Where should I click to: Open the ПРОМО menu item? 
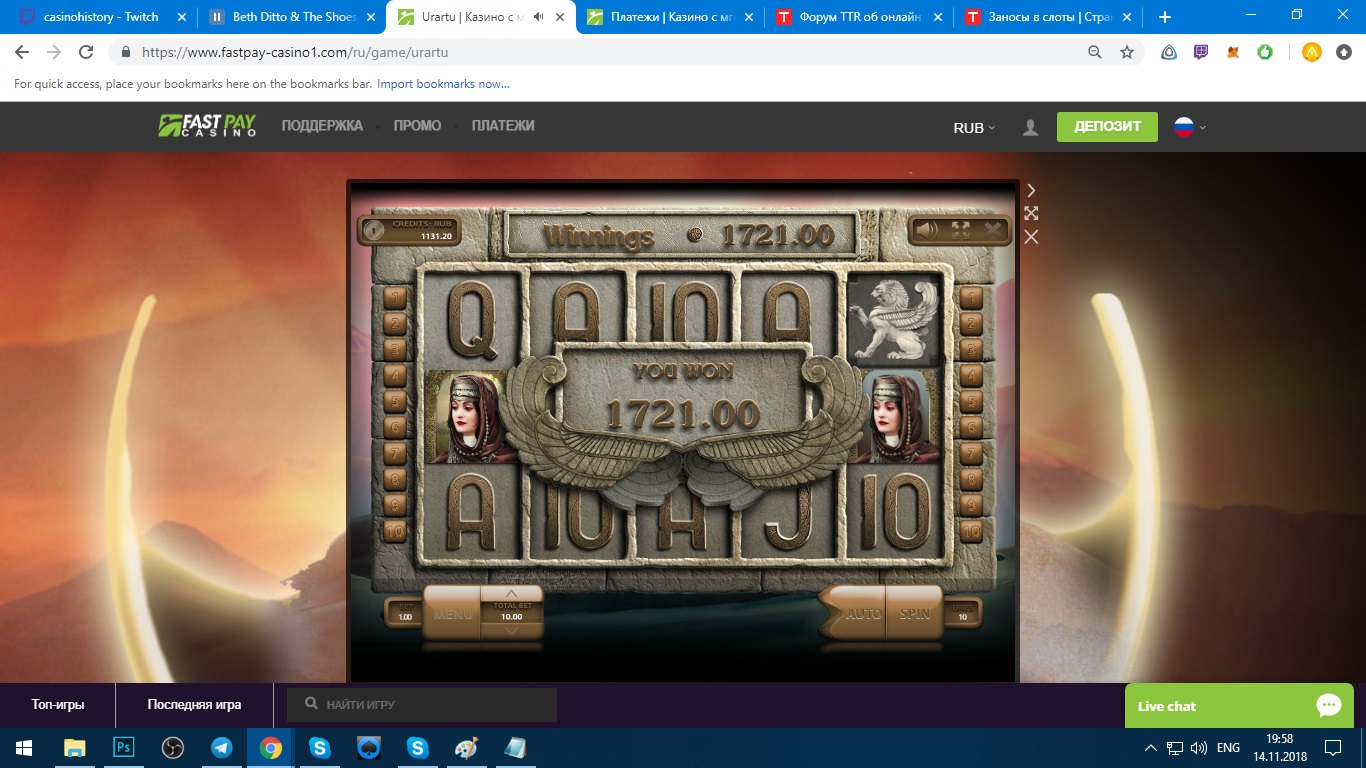(417, 126)
